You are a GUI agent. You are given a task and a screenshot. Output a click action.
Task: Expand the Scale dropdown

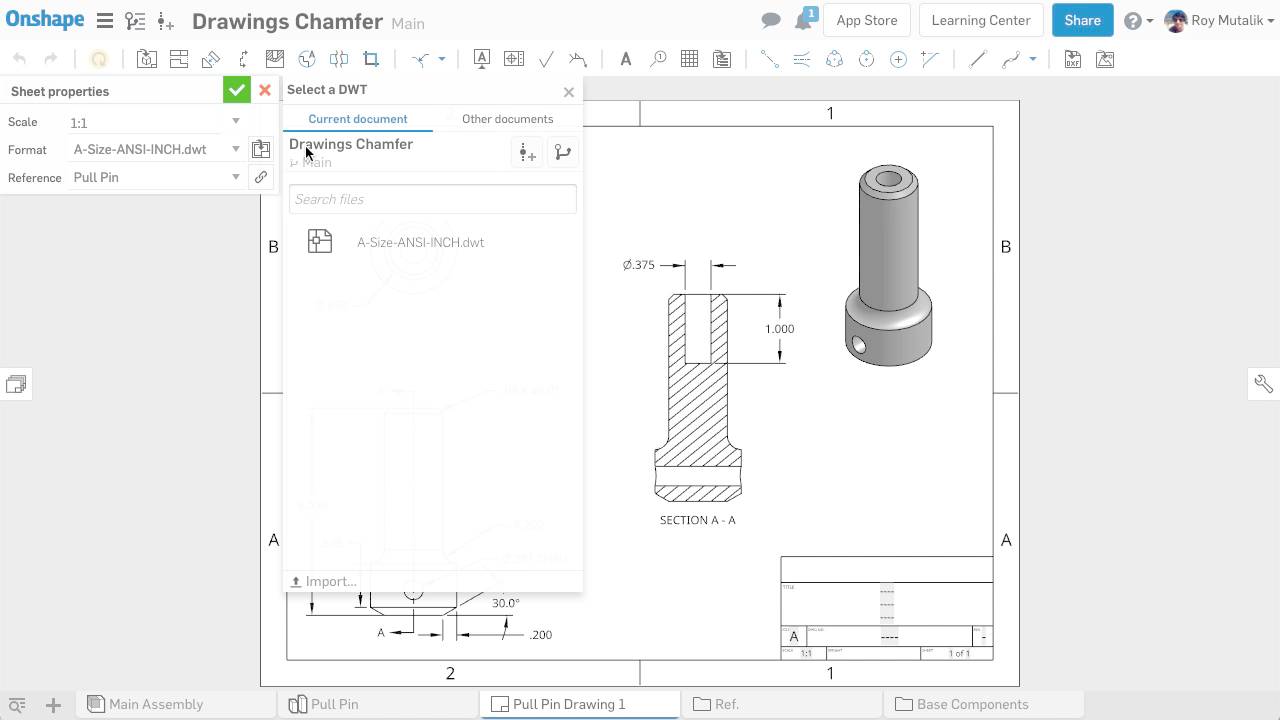[x=236, y=122]
